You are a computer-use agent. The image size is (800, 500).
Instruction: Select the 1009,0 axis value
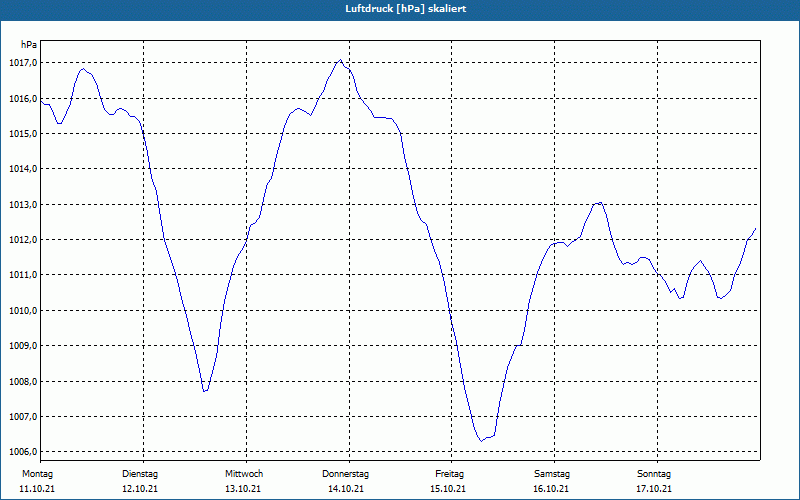tap(23, 346)
